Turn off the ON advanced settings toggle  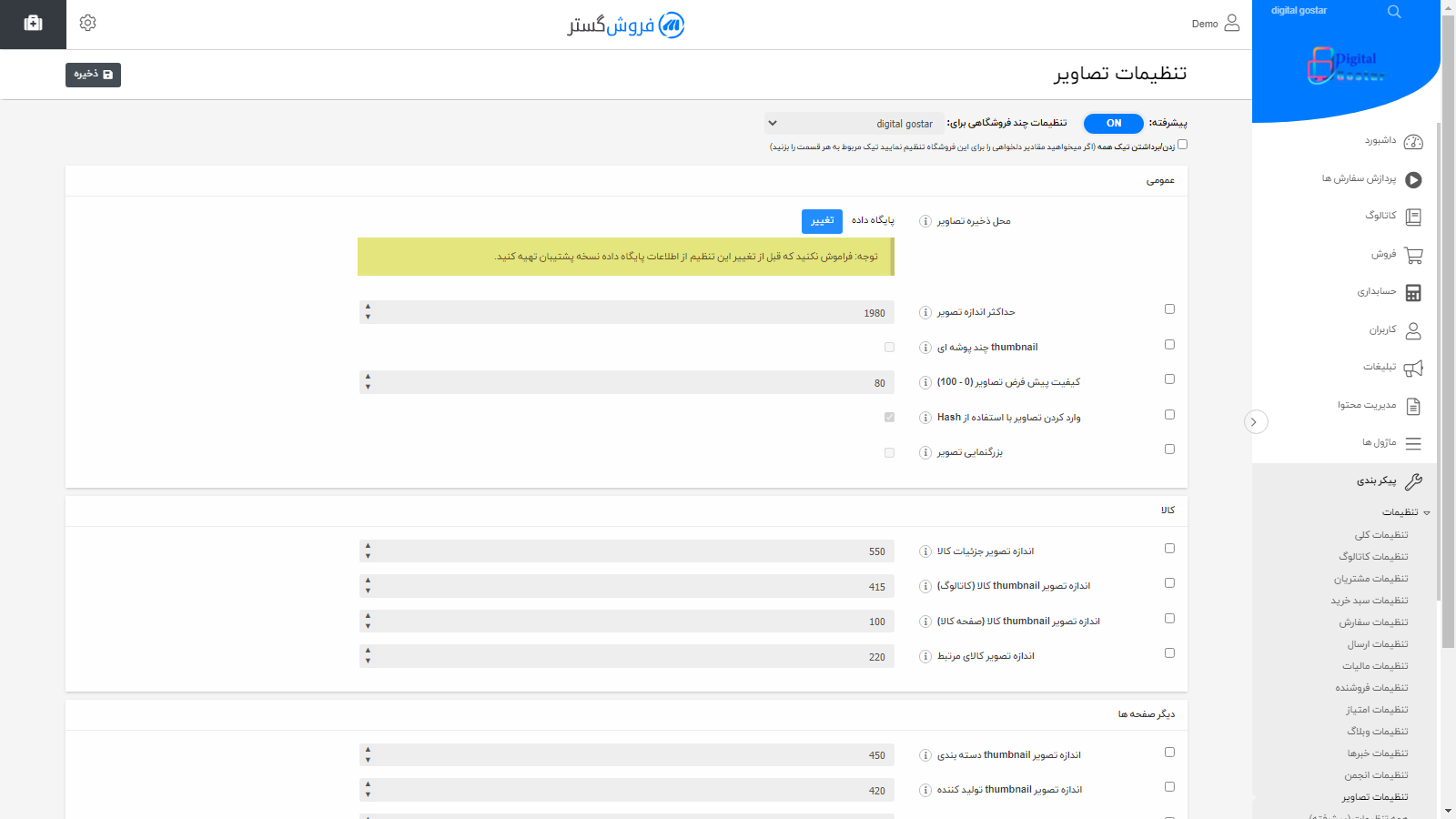1113,123
